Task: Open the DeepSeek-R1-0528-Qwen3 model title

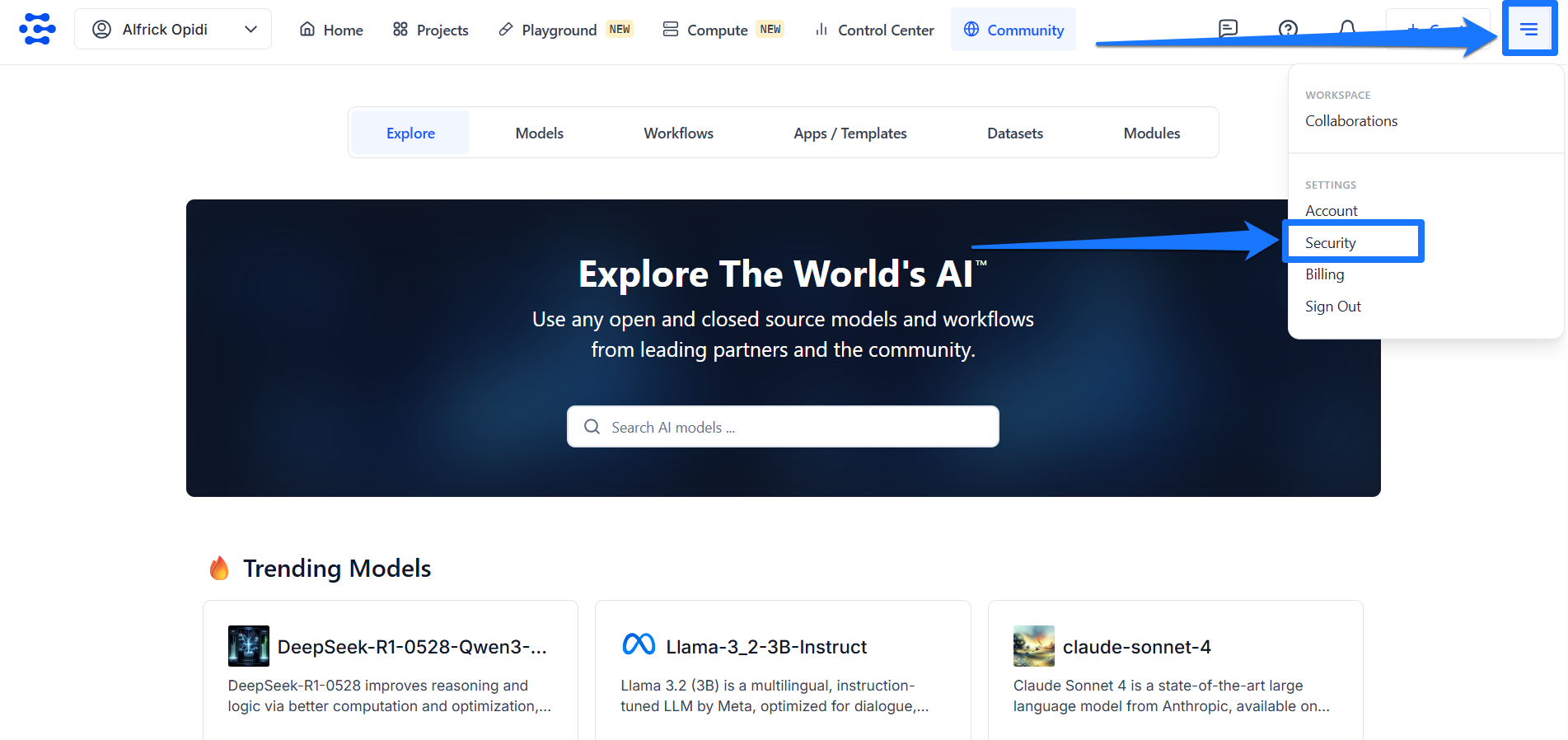Action: pyautogui.click(x=412, y=647)
